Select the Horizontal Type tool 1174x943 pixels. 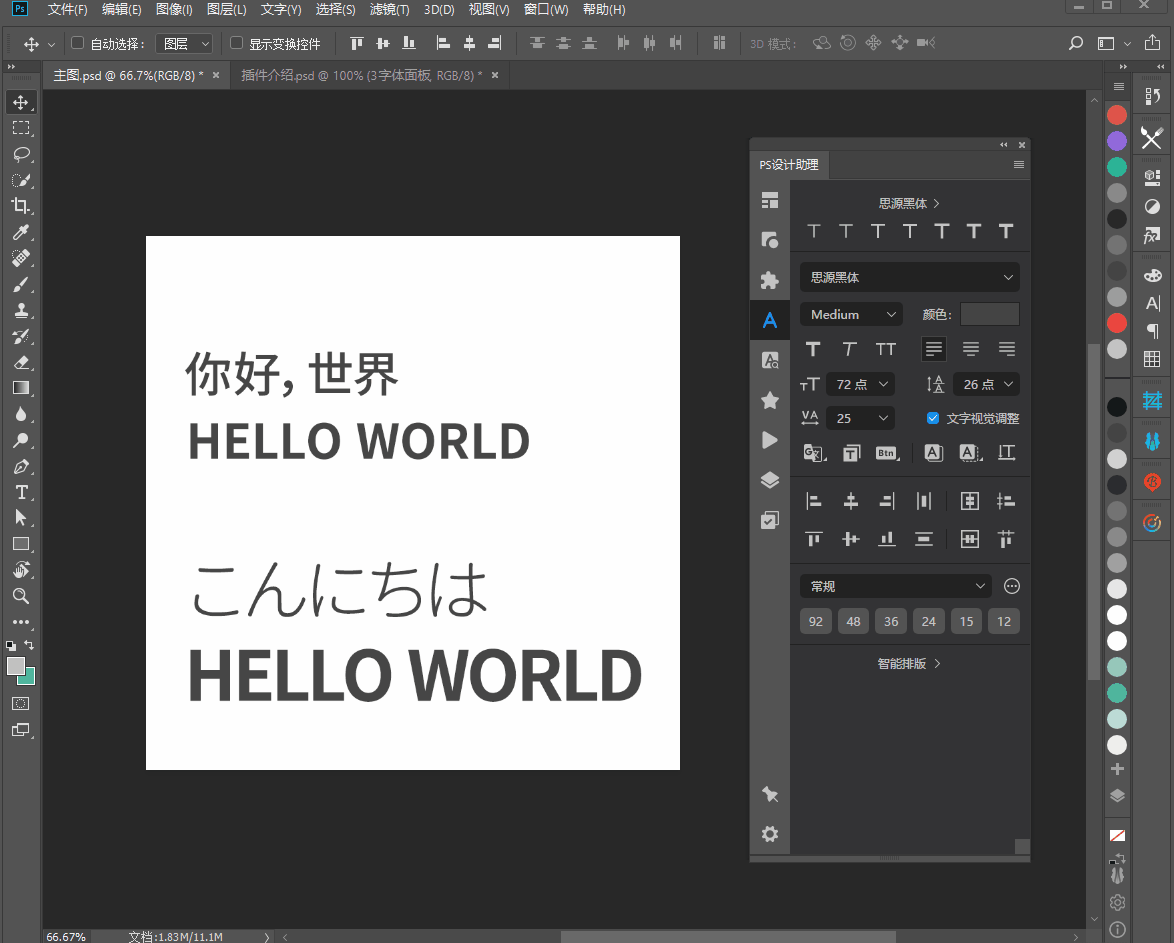pos(20,492)
